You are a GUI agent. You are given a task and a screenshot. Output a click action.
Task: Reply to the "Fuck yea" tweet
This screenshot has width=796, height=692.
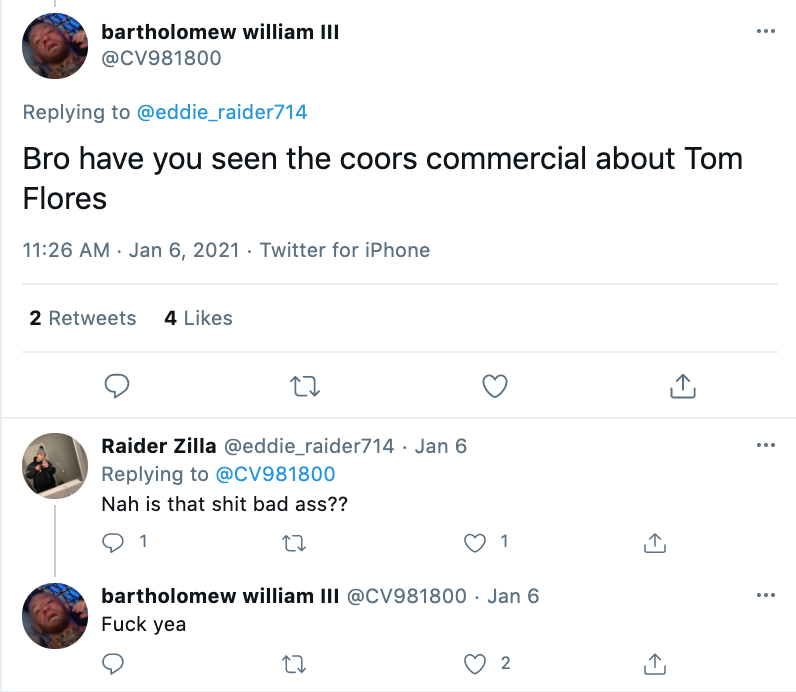tap(114, 663)
